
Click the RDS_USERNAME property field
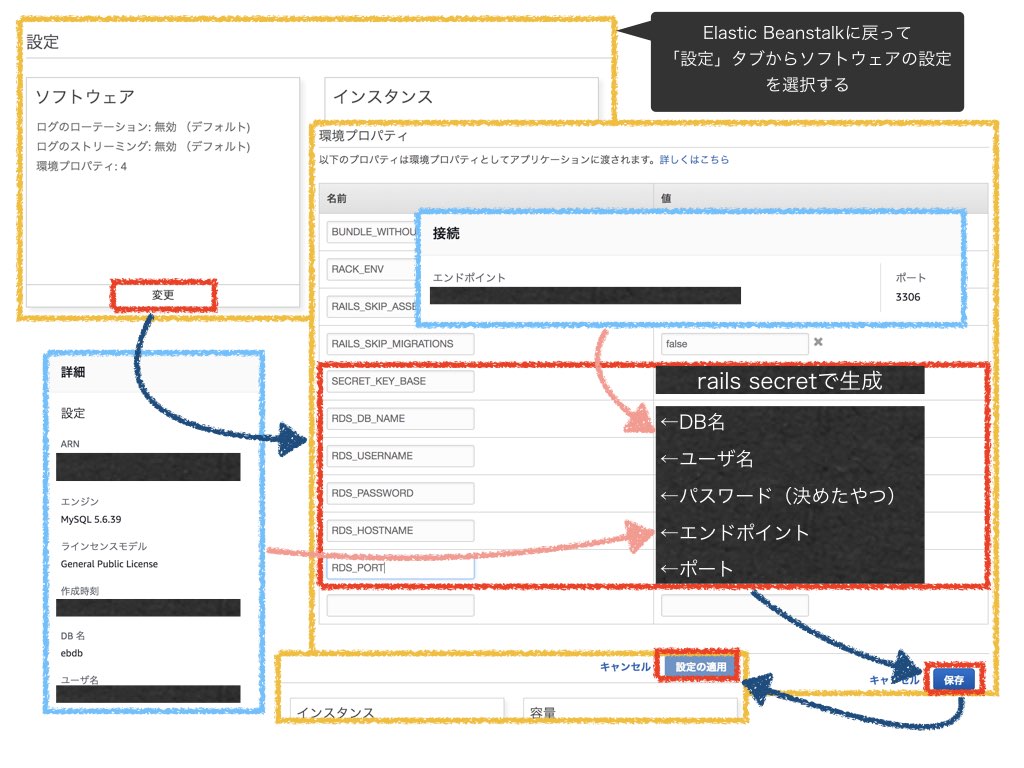[400, 456]
